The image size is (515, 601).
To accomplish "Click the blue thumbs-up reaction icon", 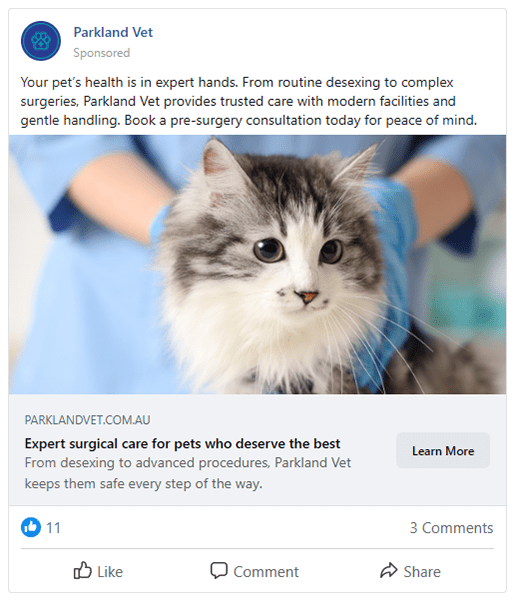I will tap(31, 527).
